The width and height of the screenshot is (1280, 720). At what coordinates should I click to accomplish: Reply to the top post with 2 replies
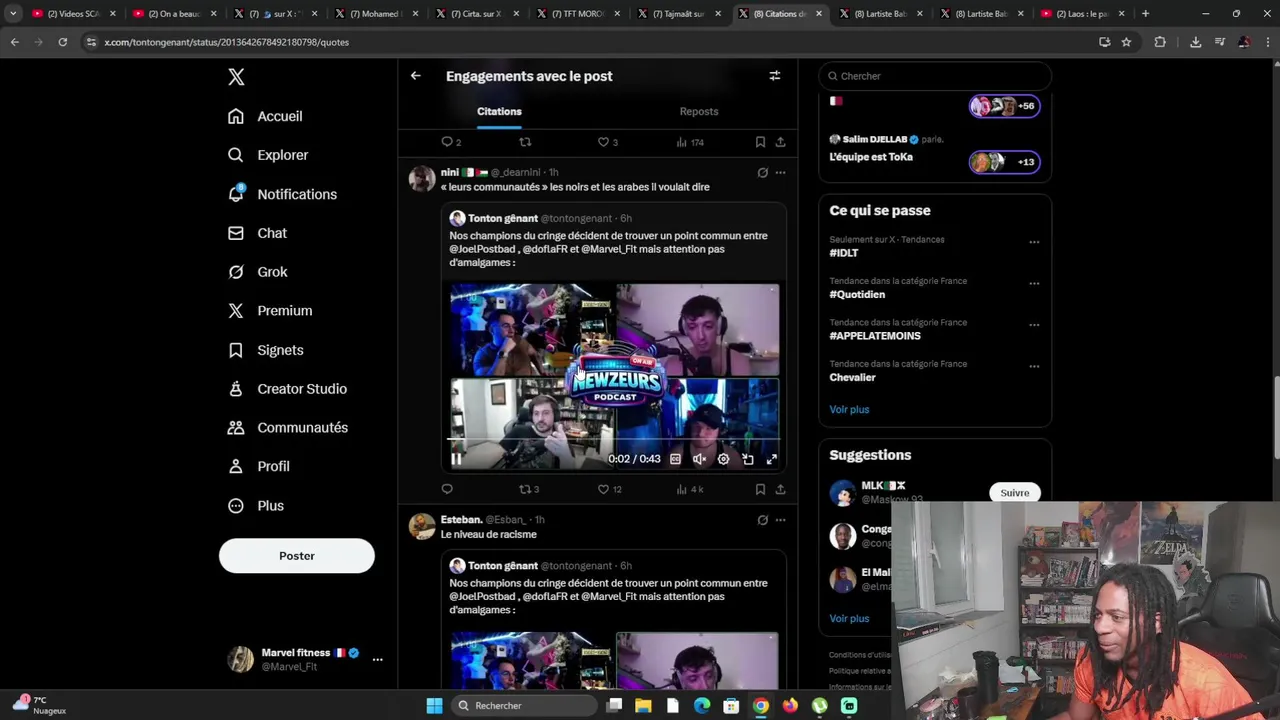pyautogui.click(x=451, y=142)
